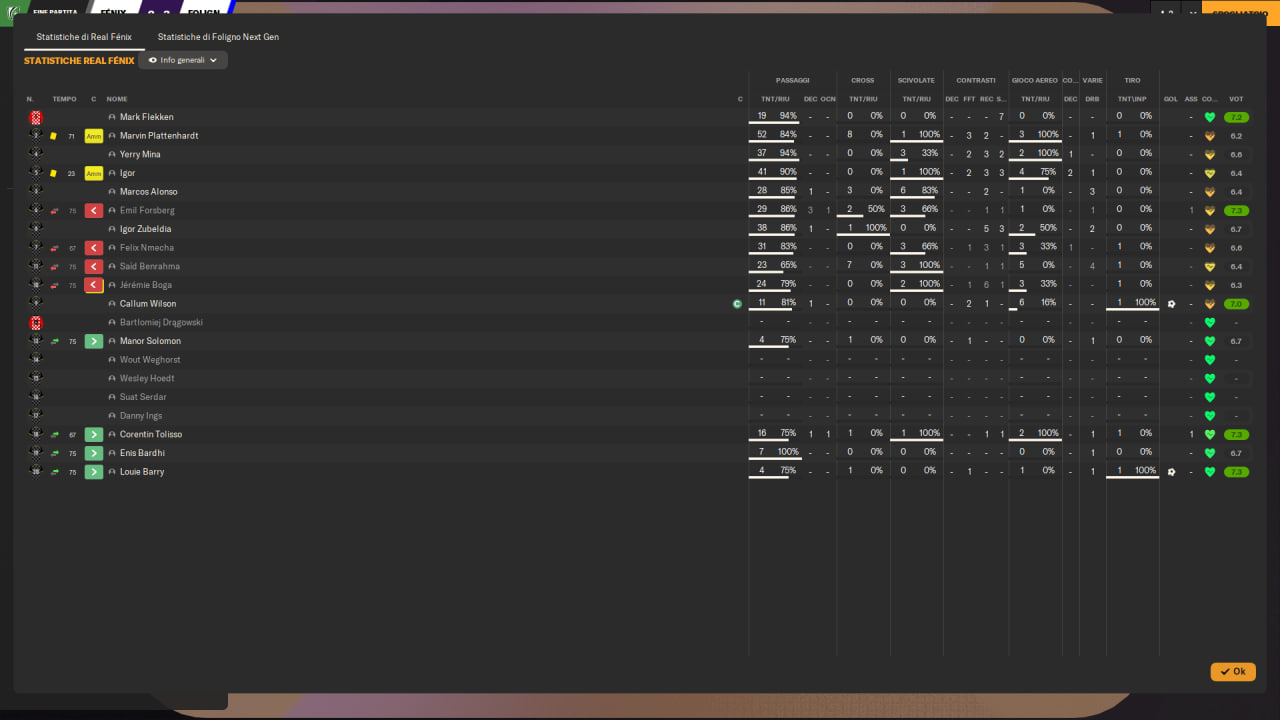The height and width of the screenshot is (720, 1280).
Task: Open Marcos Alonso's player profile
Action: [149, 192]
